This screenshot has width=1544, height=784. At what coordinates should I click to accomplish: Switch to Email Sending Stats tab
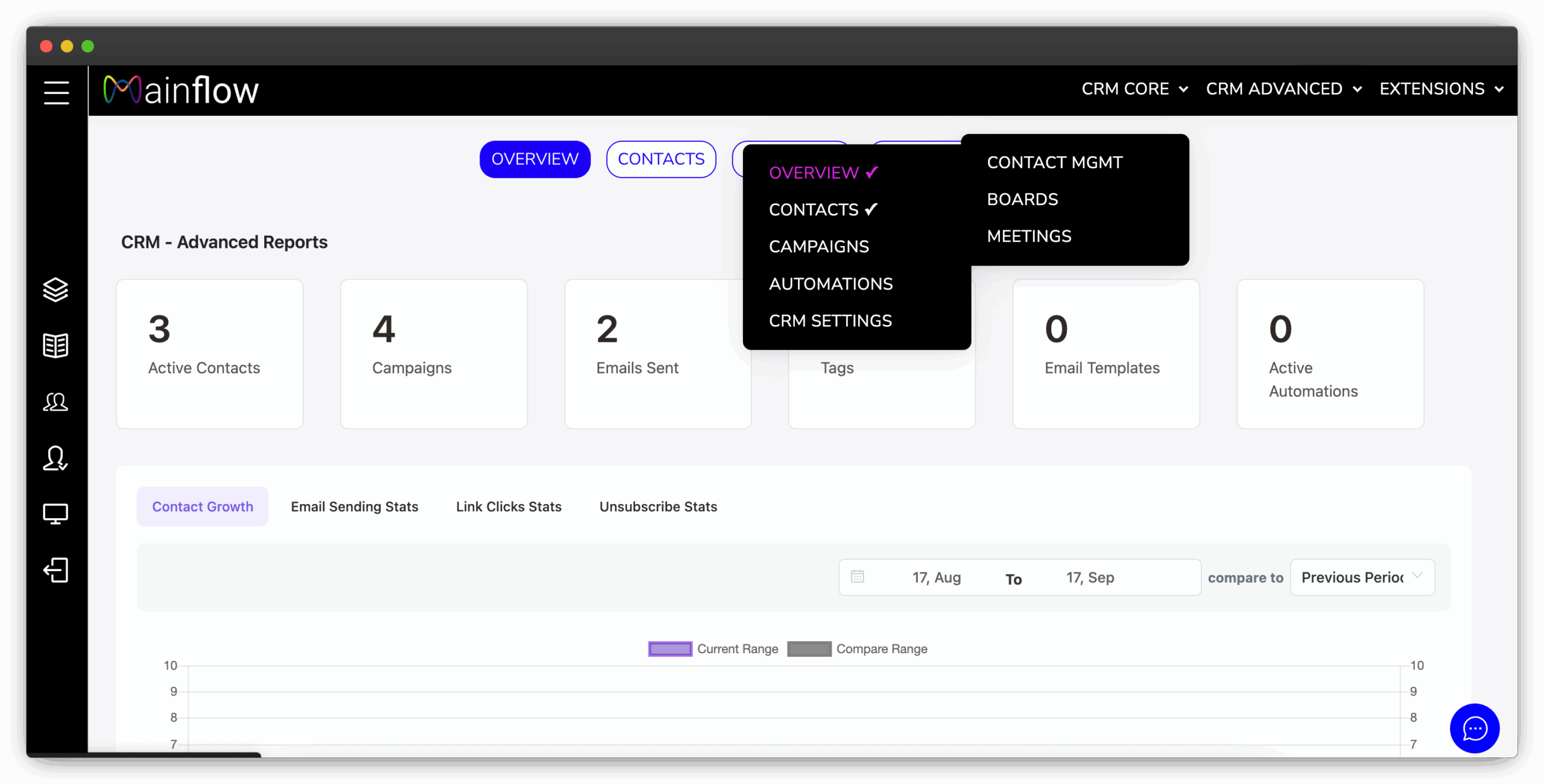[354, 507]
